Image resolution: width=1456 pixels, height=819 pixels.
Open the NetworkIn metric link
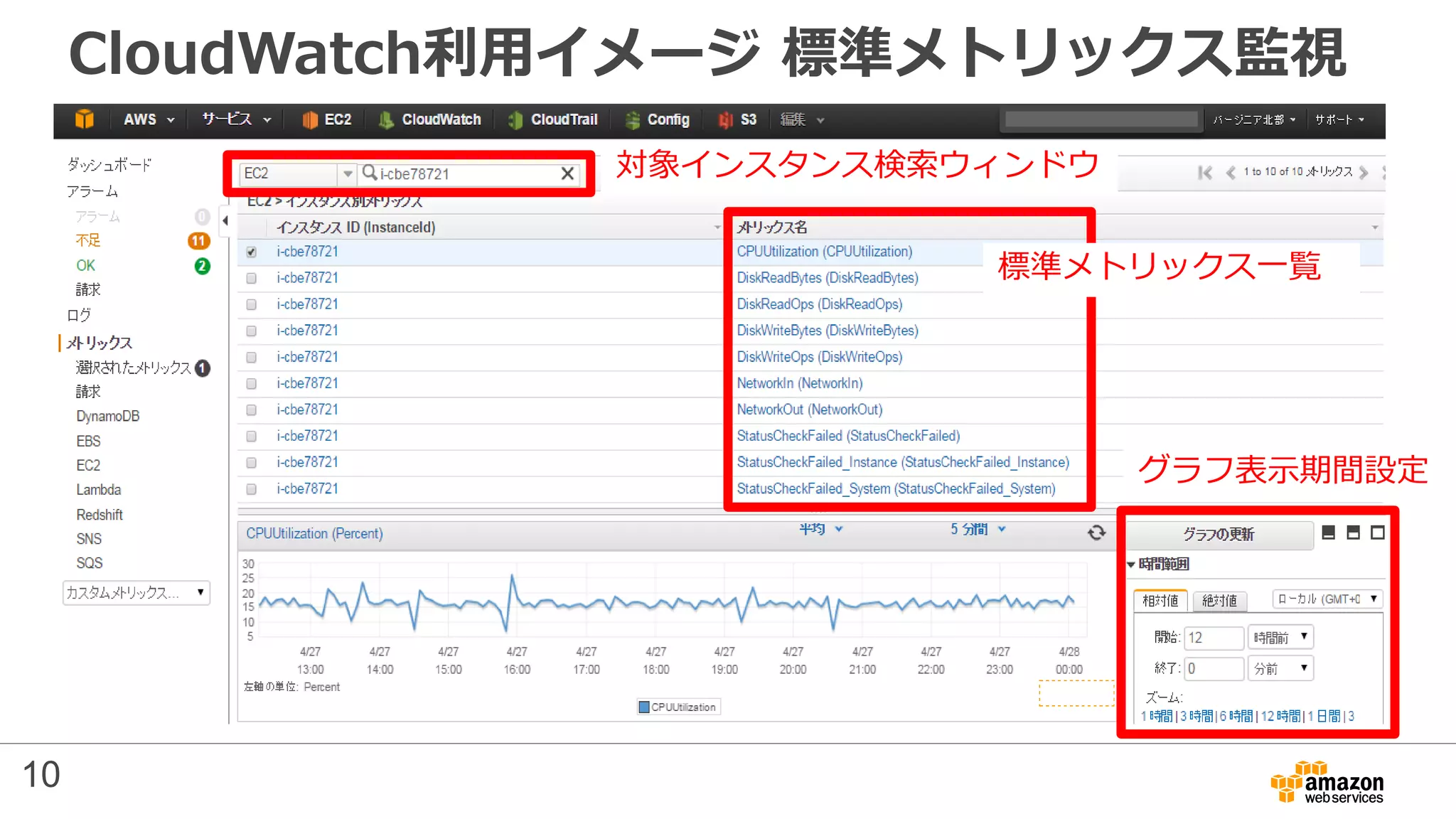tap(800, 383)
